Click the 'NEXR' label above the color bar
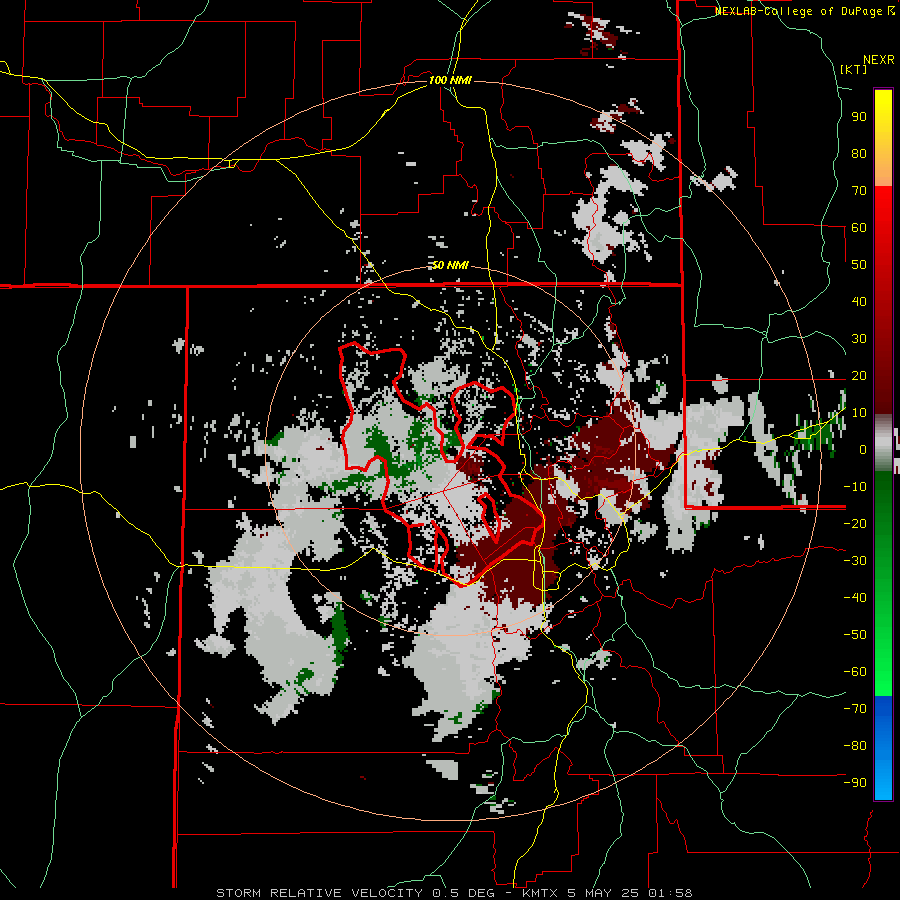Image resolution: width=900 pixels, height=900 pixels. pos(879,60)
